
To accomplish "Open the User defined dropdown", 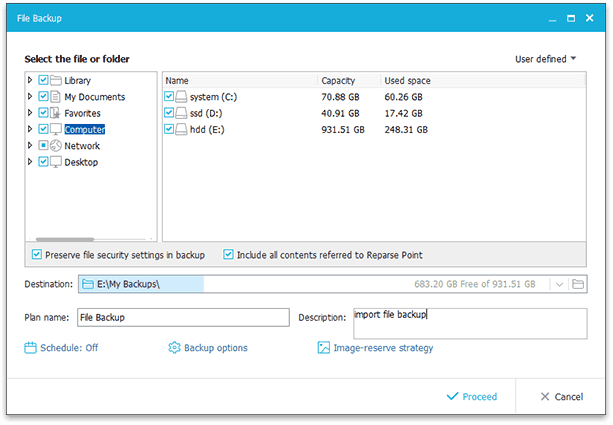I will (545, 59).
